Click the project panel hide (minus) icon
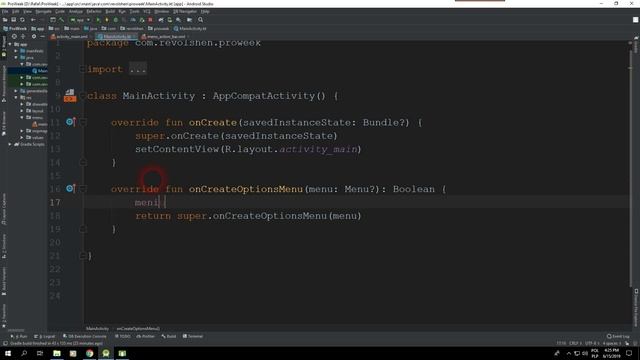Image resolution: width=640 pixels, height=360 pixels. (x=42, y=36)
